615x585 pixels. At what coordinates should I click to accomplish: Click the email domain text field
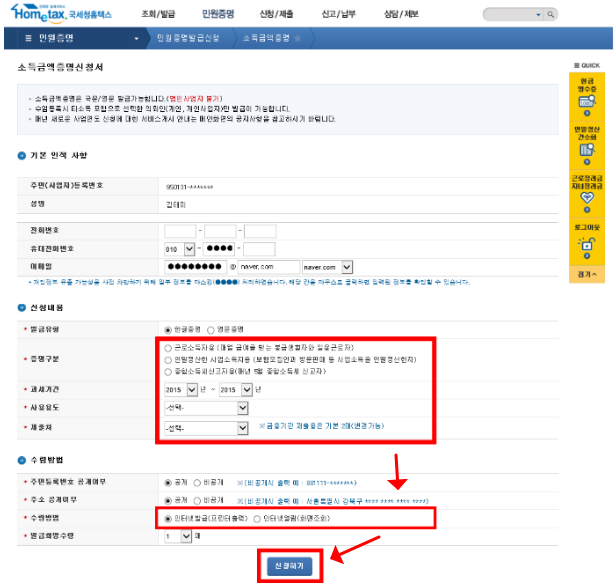269,267
